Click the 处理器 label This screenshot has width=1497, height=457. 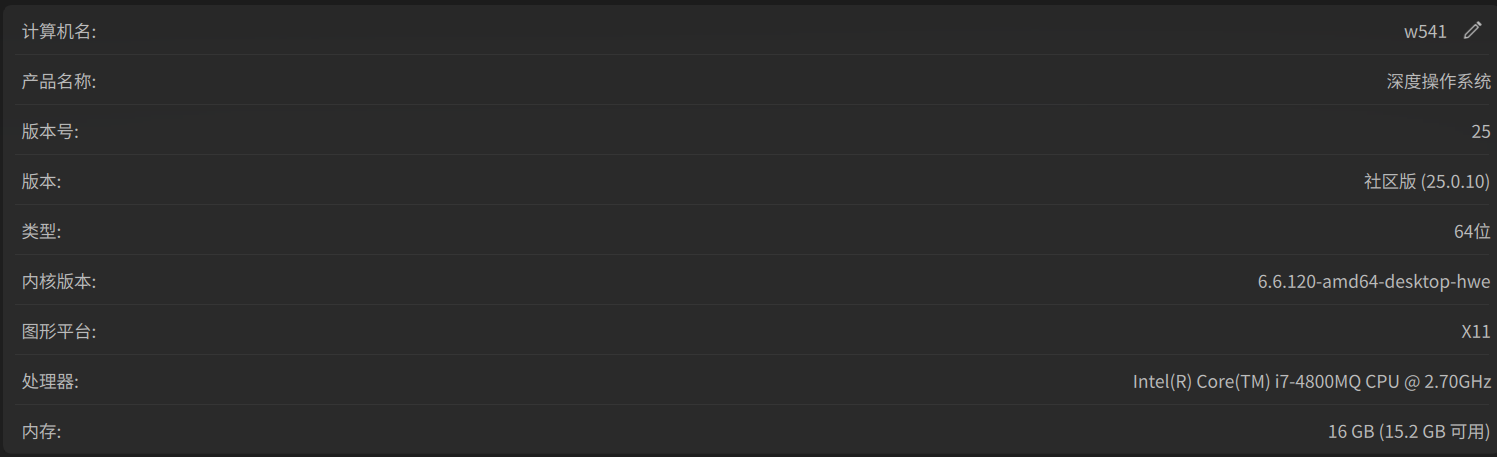tap(50, 382)
